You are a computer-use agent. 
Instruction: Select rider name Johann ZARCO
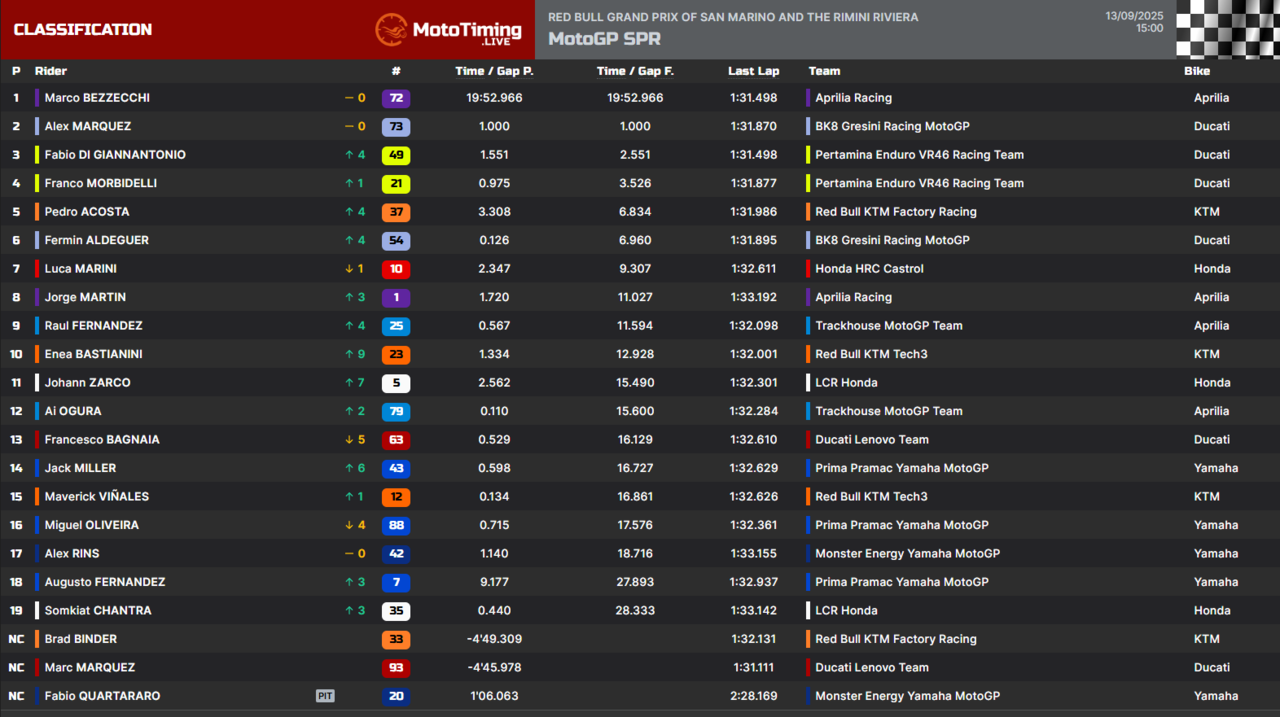[x=87, y=383]
